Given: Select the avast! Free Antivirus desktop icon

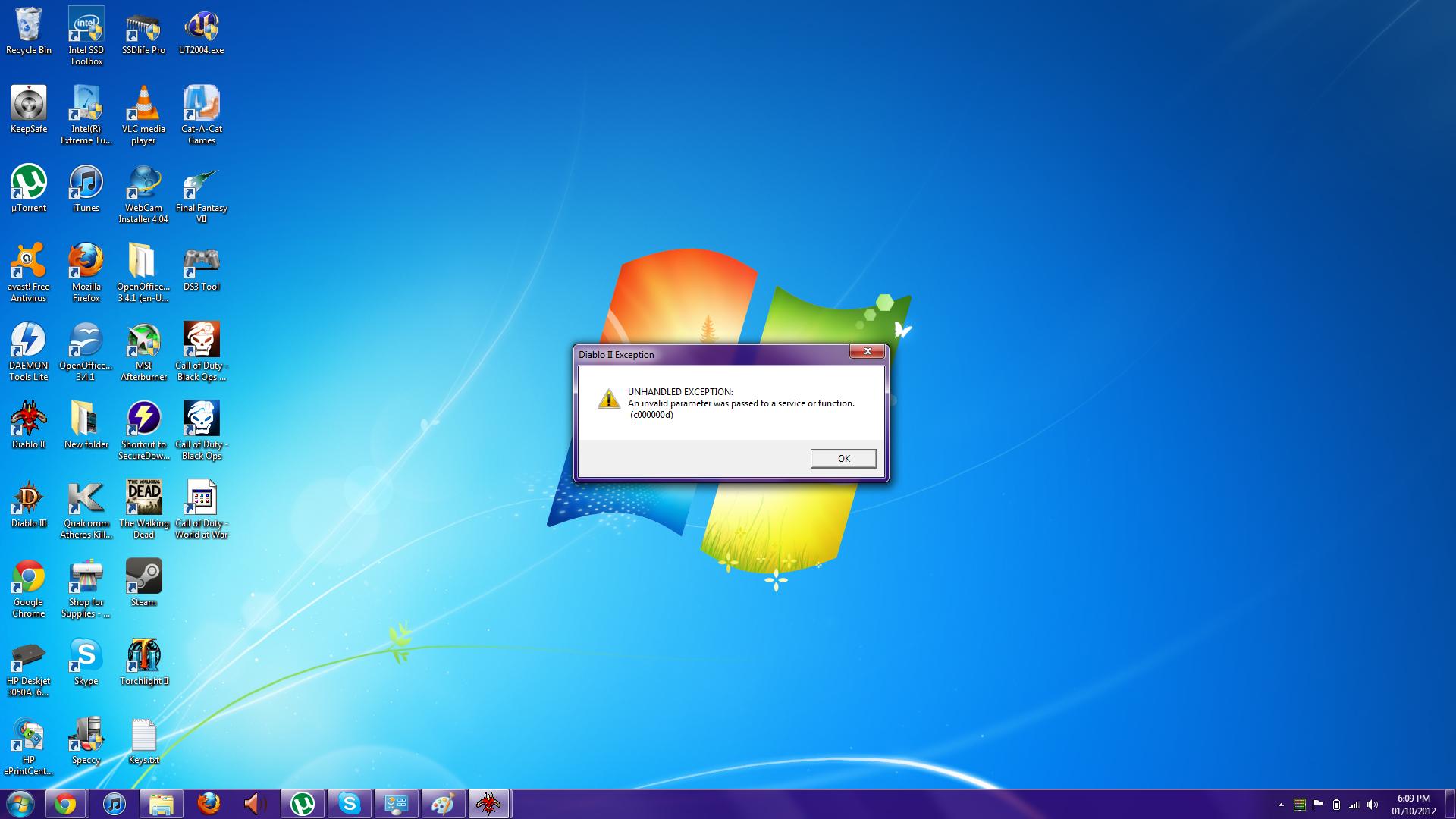Looking at the screenshot, I should [29, 273].
